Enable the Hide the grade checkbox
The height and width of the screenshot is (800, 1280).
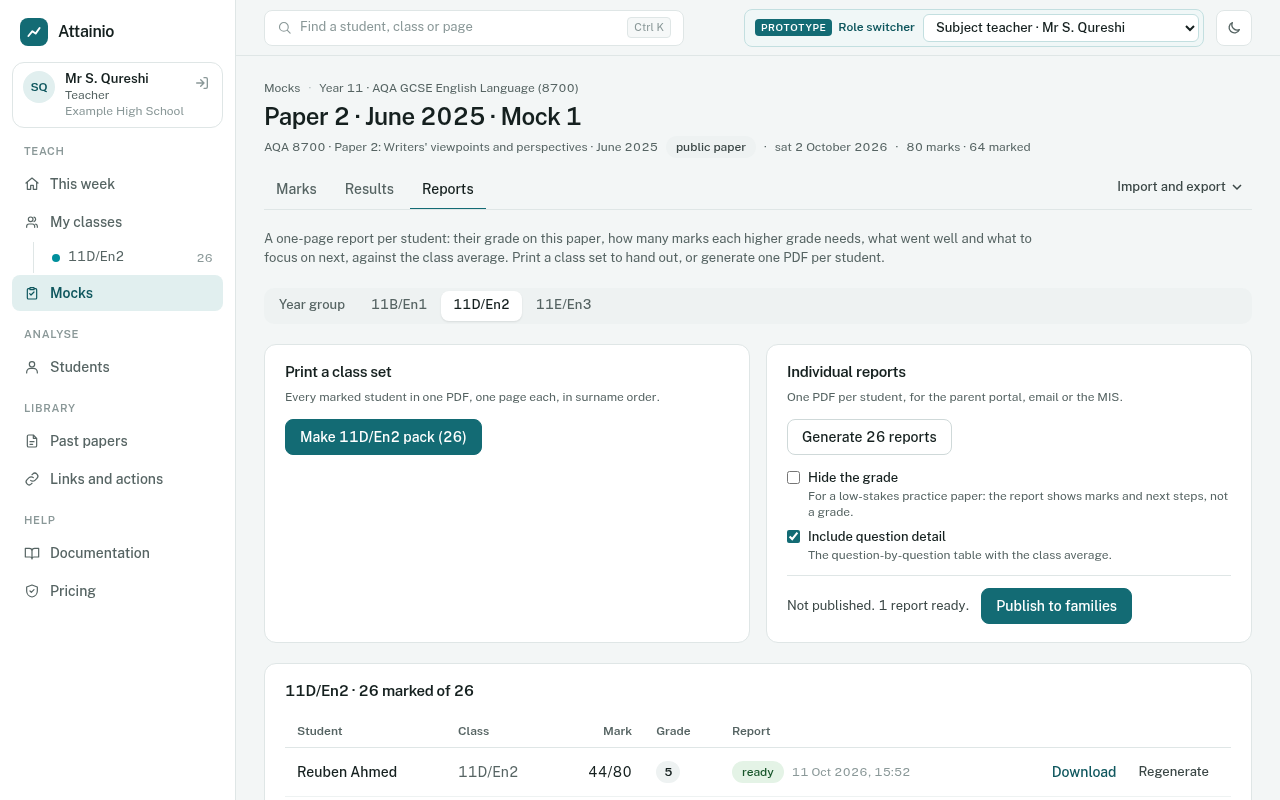coord(794,478)
